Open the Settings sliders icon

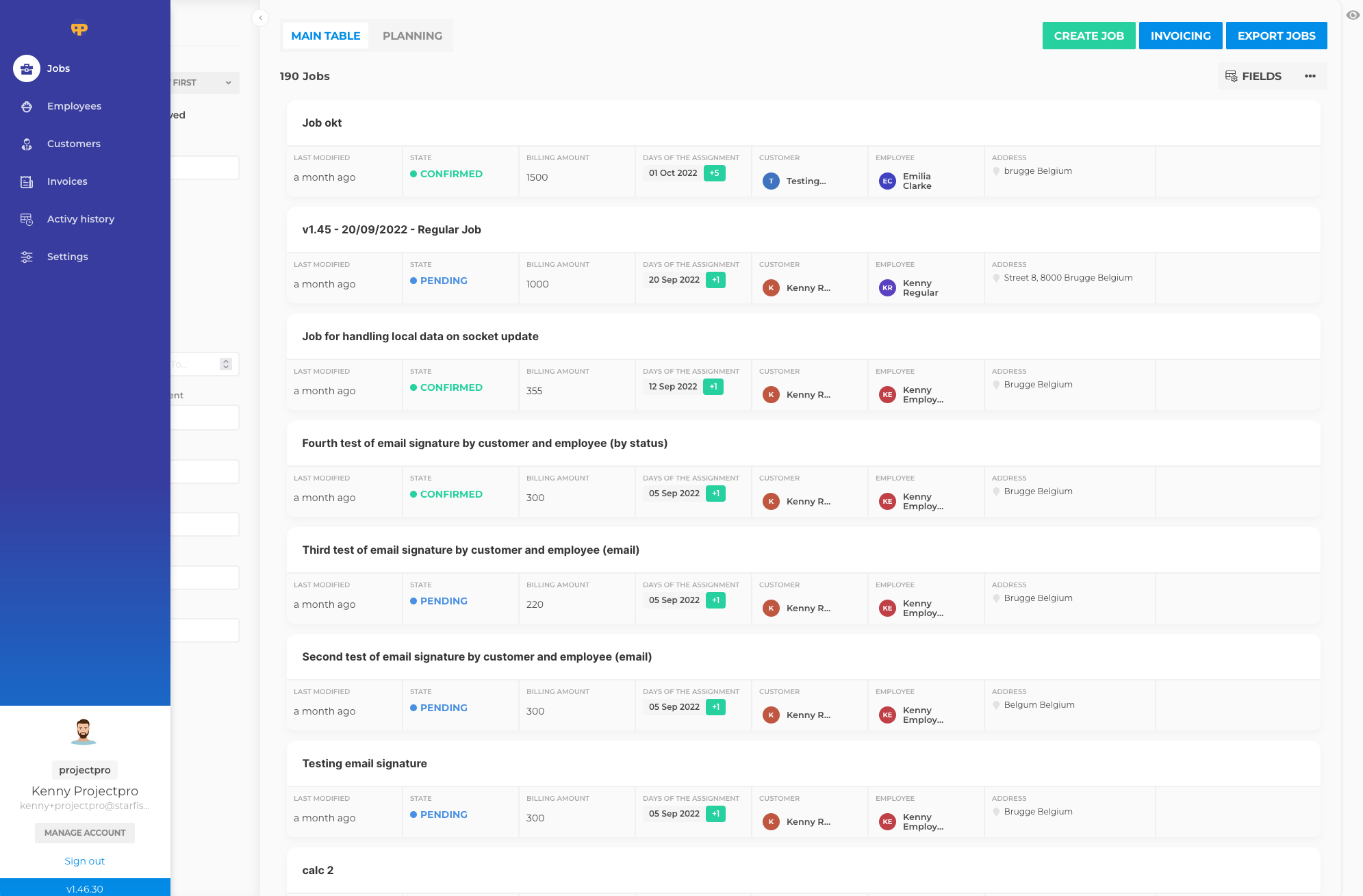(27, 257)
